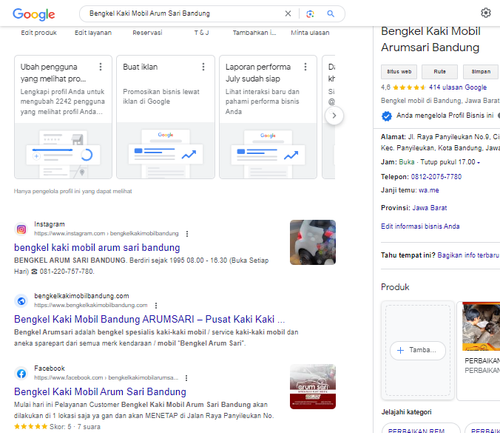The height and width of the screenshot is (433, 500).
Task: Click the search input field
Action: pos(183,14)
